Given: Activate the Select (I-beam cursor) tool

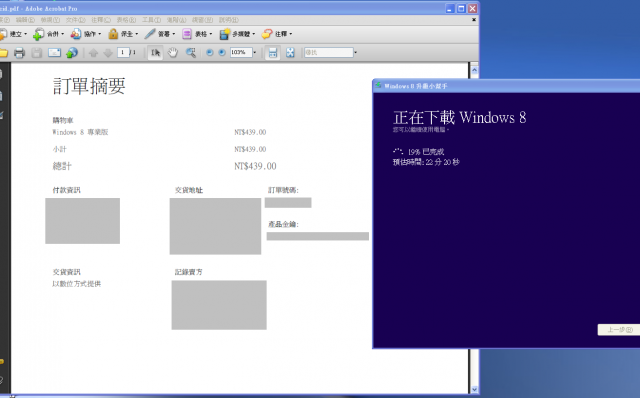Looking at the screenshot, I should point(155,53).
